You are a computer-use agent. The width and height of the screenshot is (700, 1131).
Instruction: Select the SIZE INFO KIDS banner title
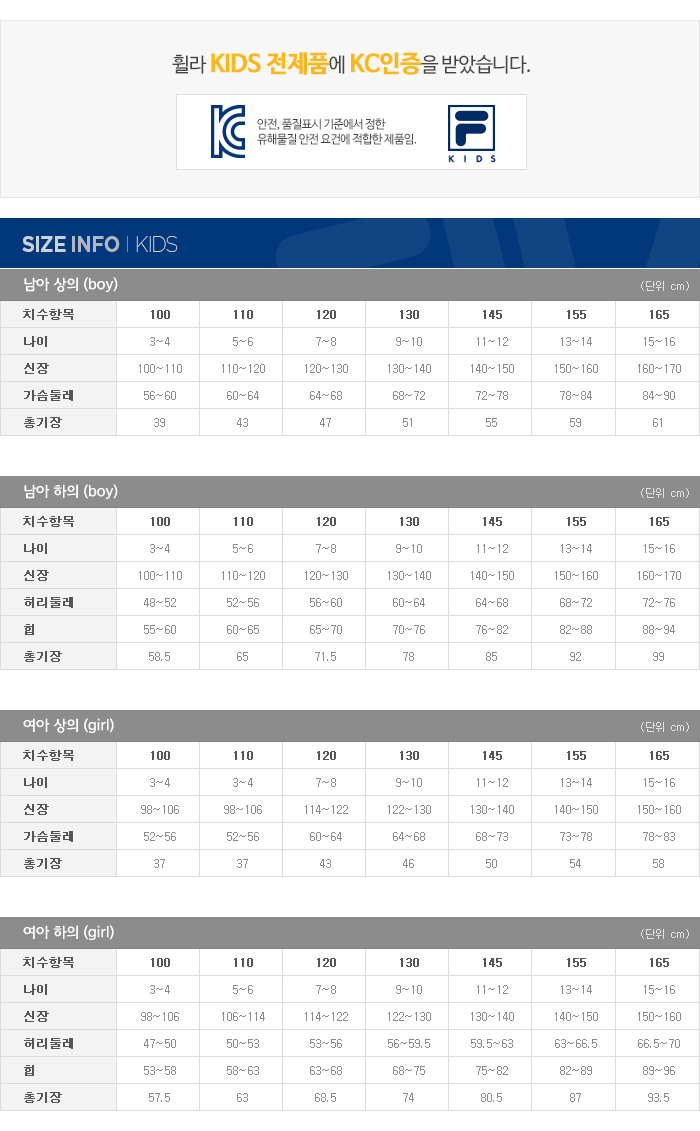pos(100,244)
